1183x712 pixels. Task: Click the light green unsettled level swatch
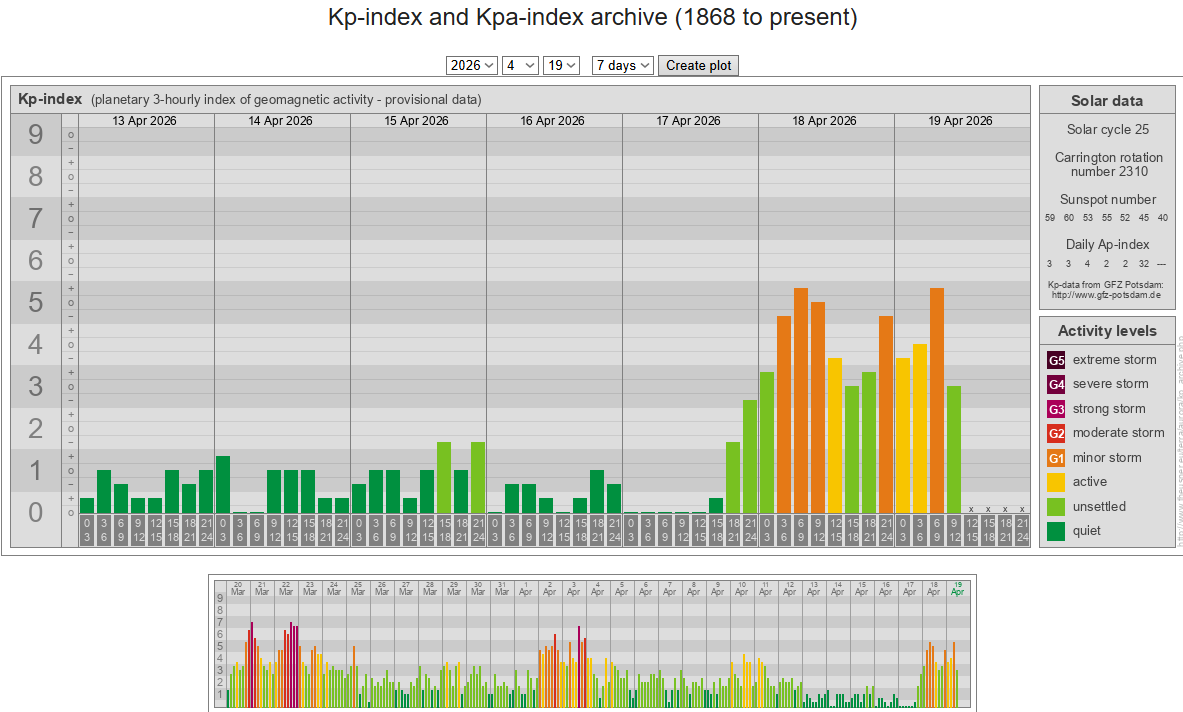pos(1056,507)
